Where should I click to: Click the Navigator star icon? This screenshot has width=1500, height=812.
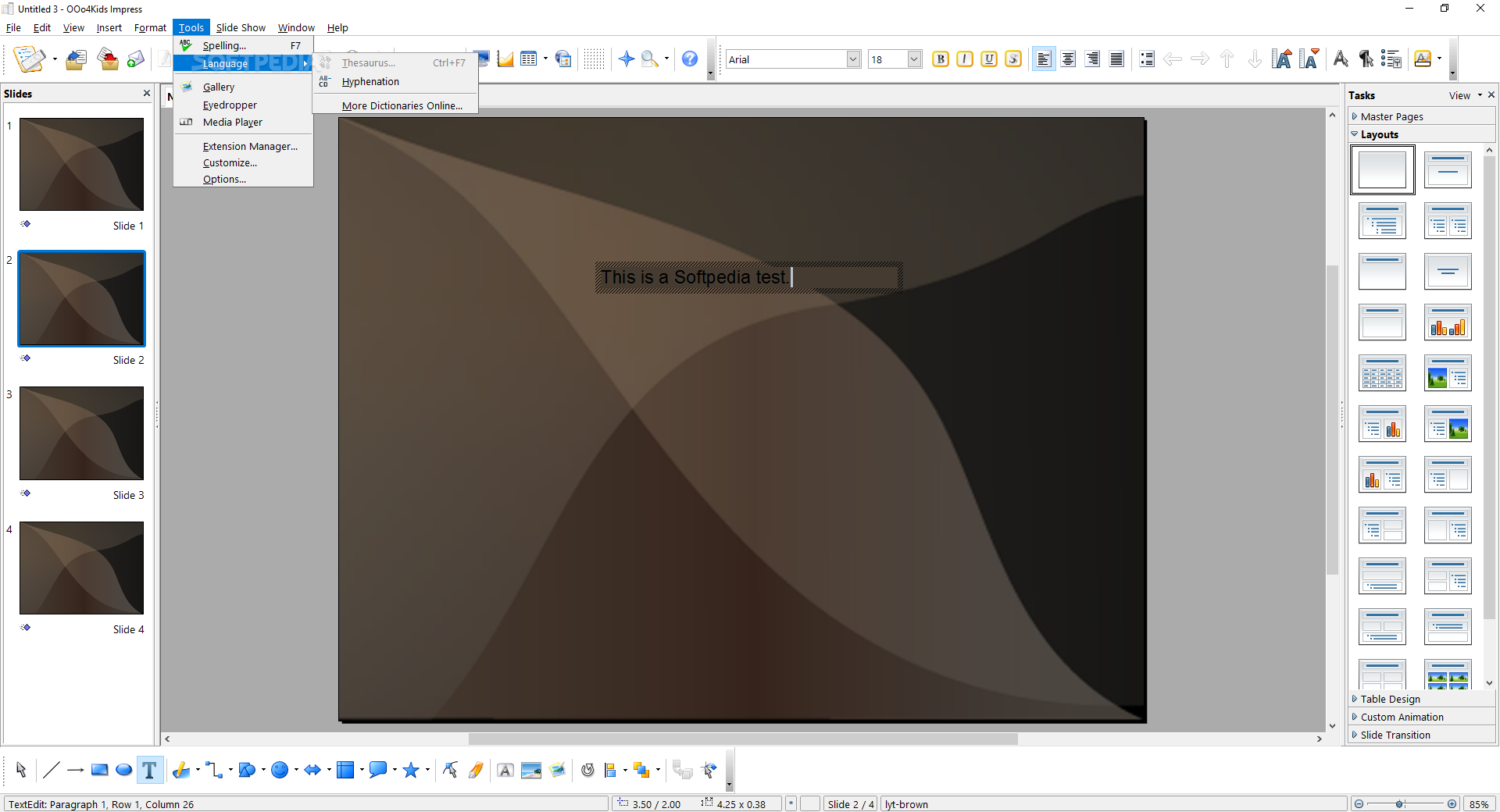click(x=627, y=59)
